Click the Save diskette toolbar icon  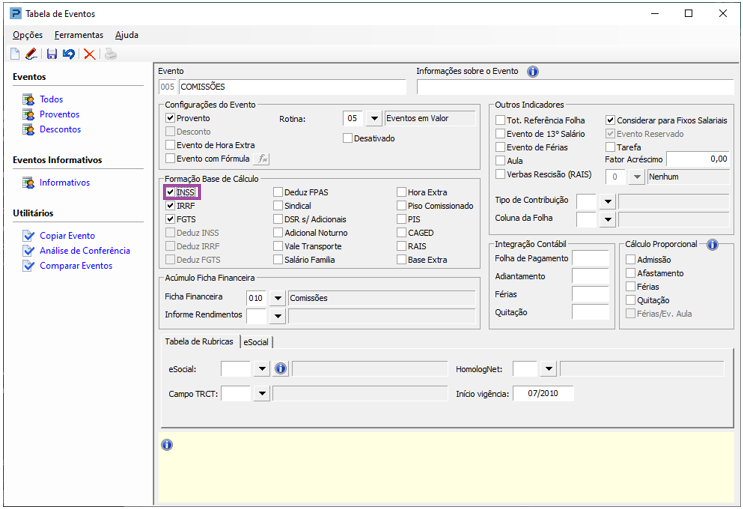(x=52, y=54)
